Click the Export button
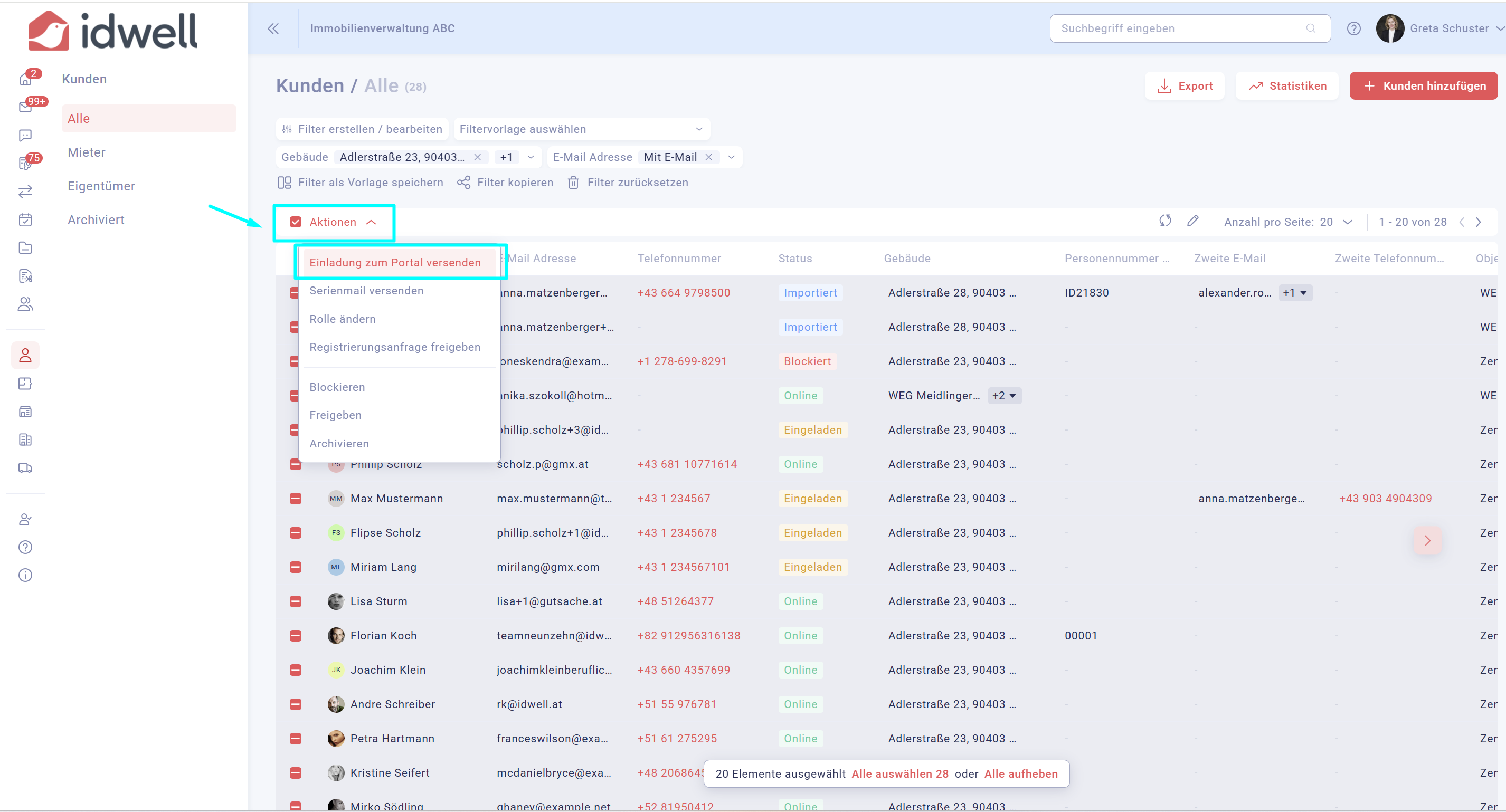Viewport: 1506px width, 812px height. click(x=1185, y=86)
